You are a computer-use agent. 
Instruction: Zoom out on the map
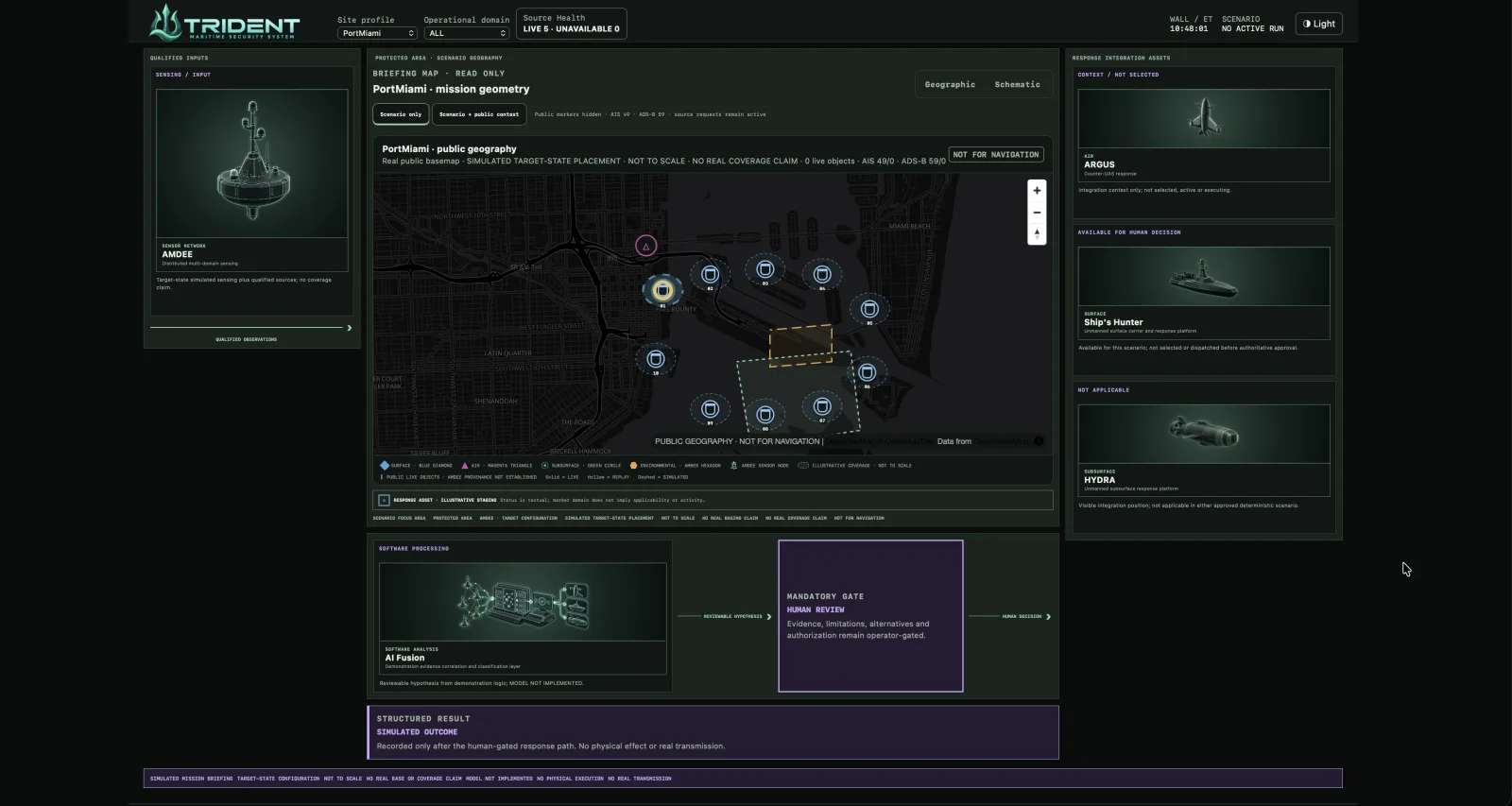coord(1037,213)
